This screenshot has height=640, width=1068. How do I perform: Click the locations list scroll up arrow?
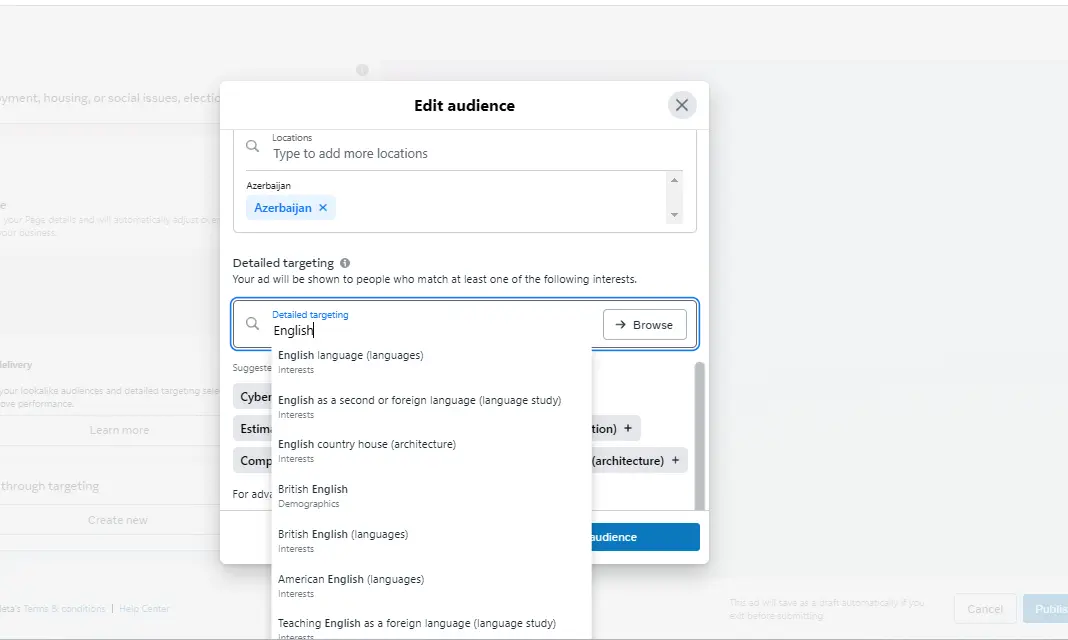point(674,180)
